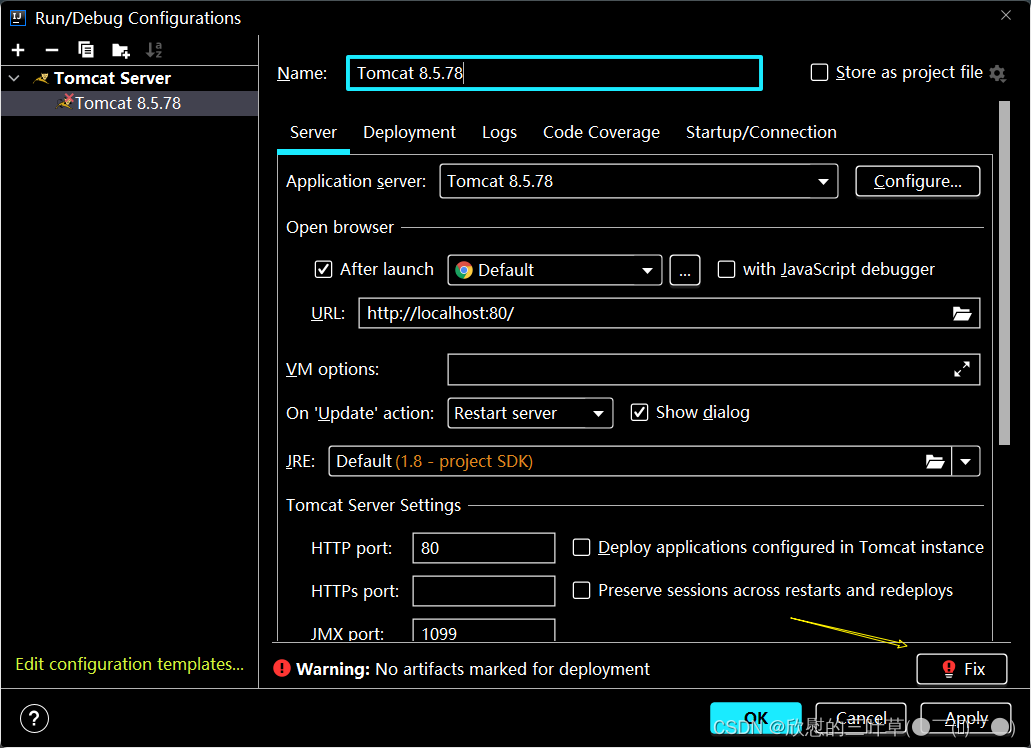Enable Preserve sessions across restarts and redeploys
The height and width of the screenshot is (748, 1031).
point(581,590)
